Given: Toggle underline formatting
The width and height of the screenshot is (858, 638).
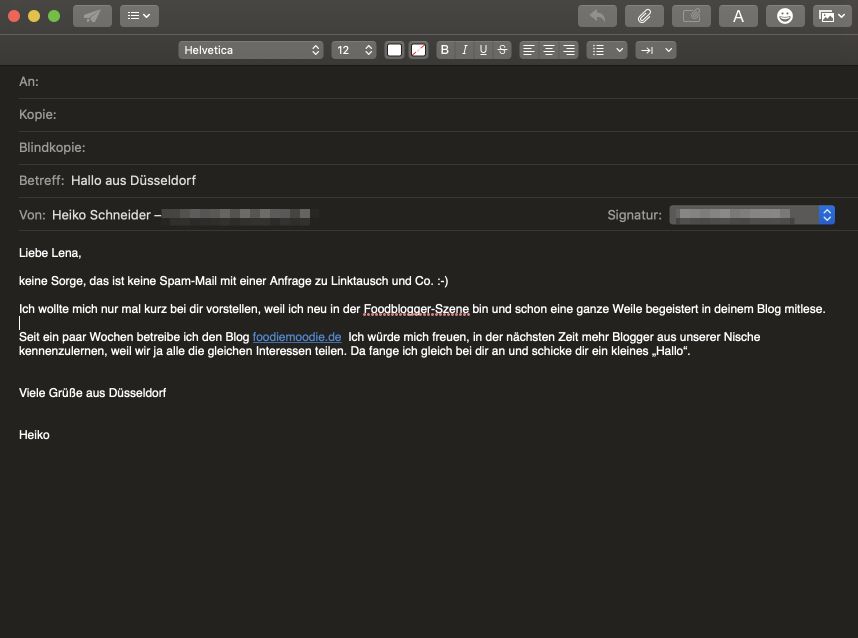Looking at the screenshot, I should [482, 49].
